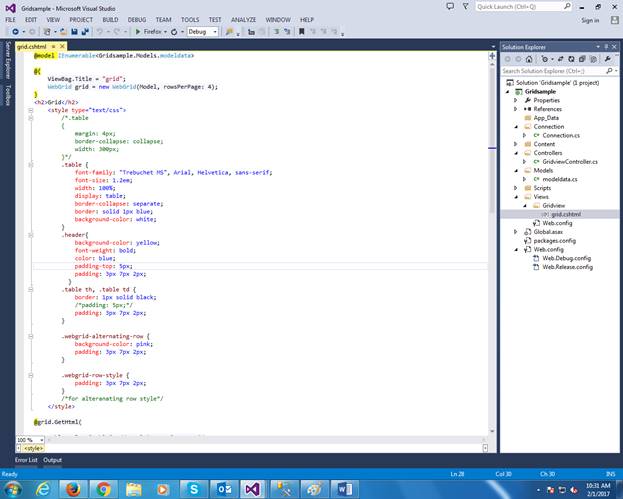Open GridviewController.cs in Solution Explorer
The width and height of the screenshot is (623, 499).
[x=570, y=161]
